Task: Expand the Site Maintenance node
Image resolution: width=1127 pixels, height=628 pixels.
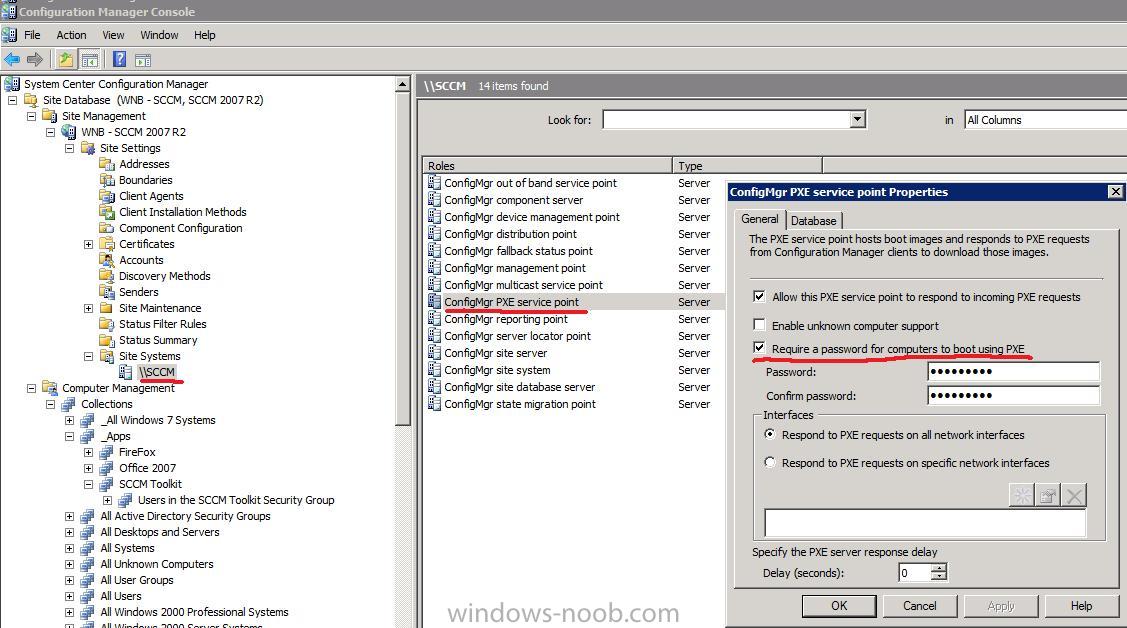Action: pos(88,308)
